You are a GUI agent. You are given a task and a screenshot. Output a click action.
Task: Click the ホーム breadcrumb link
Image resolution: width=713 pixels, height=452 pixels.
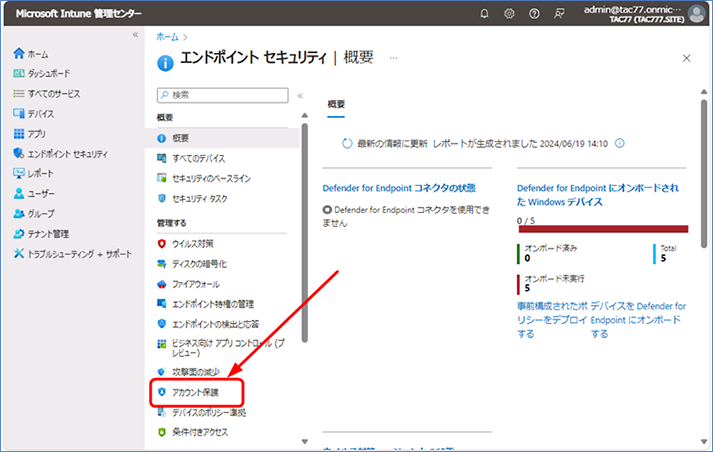[x=167, y=37]
